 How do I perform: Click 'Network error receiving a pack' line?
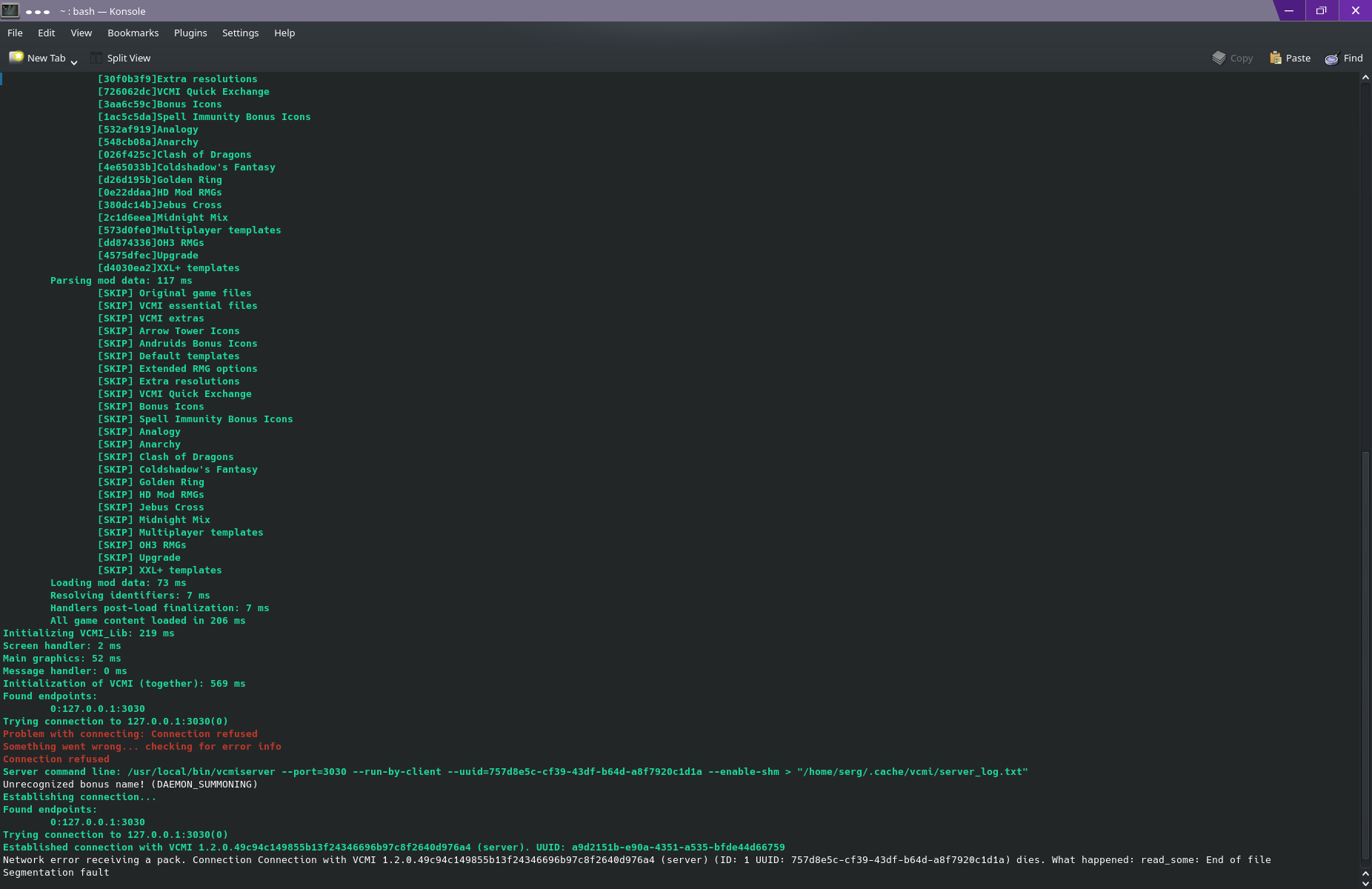tap(637, 860)
